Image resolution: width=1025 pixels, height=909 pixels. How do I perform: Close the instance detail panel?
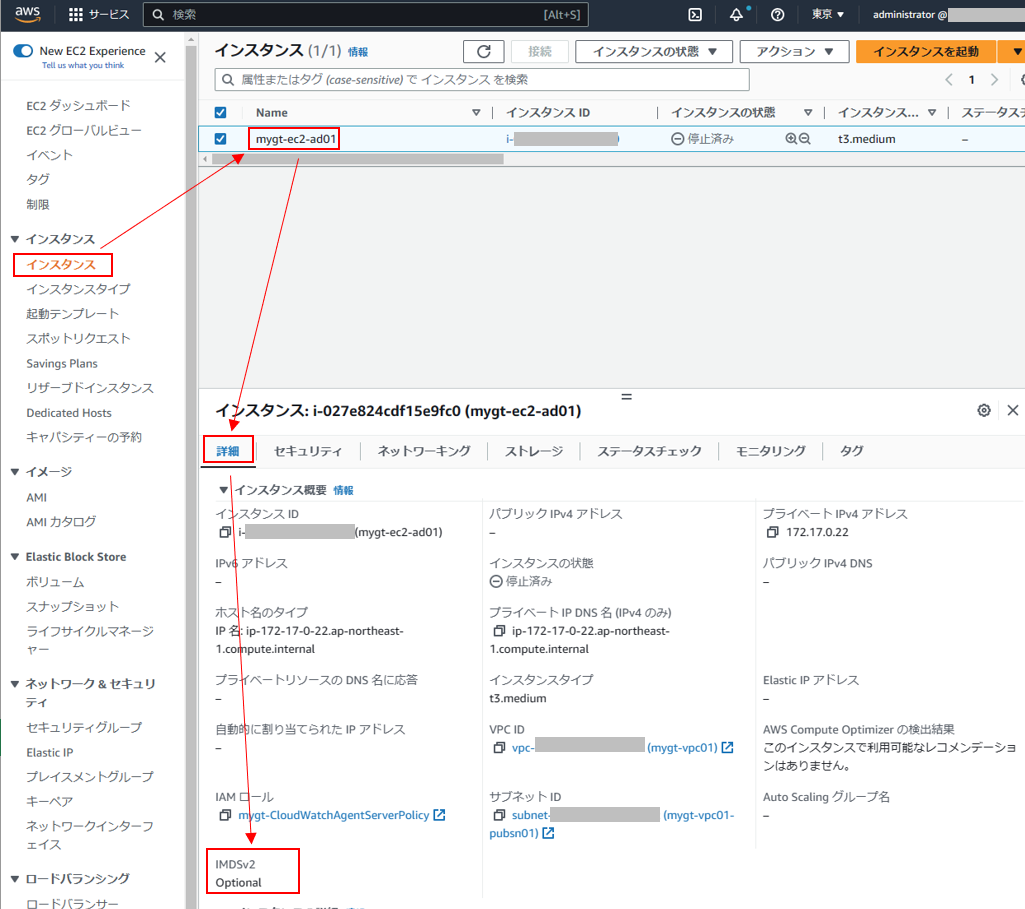coord(1013,410)
